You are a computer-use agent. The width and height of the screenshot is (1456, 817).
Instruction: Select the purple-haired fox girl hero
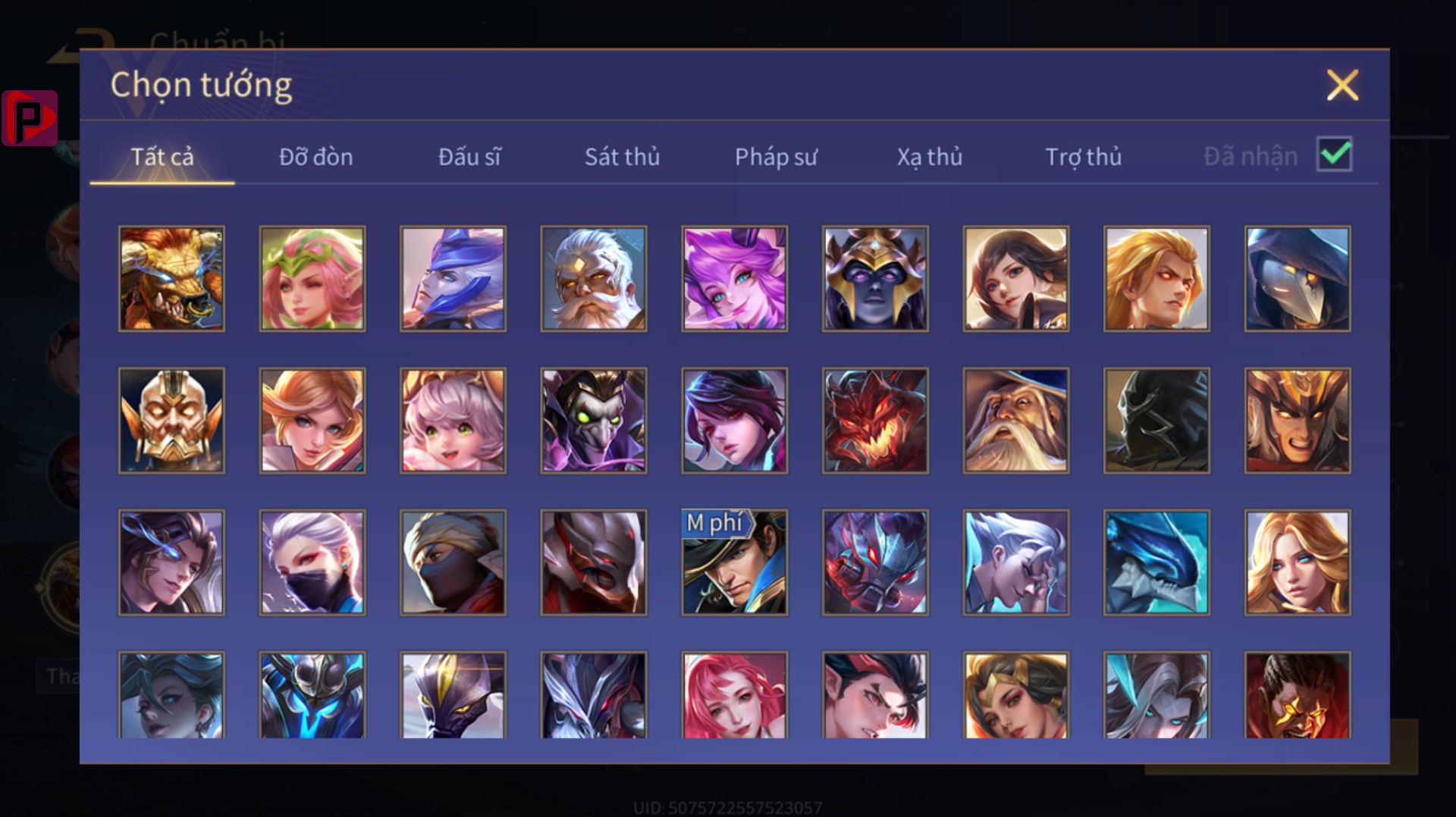tap(735, 279)
